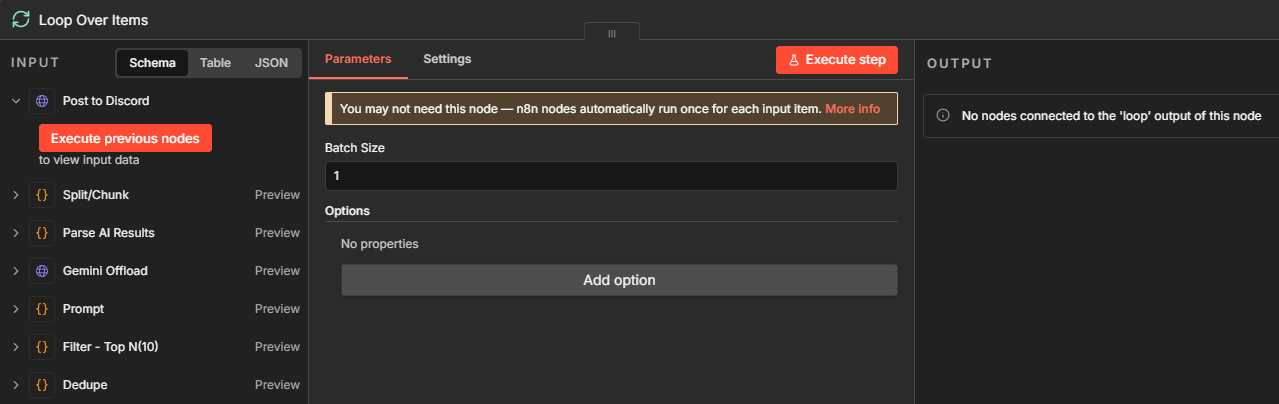The height and width of the screenshot is (404, 1279).
Task: Expand the Filter - Top N(10) node
Action: point(16,347)
